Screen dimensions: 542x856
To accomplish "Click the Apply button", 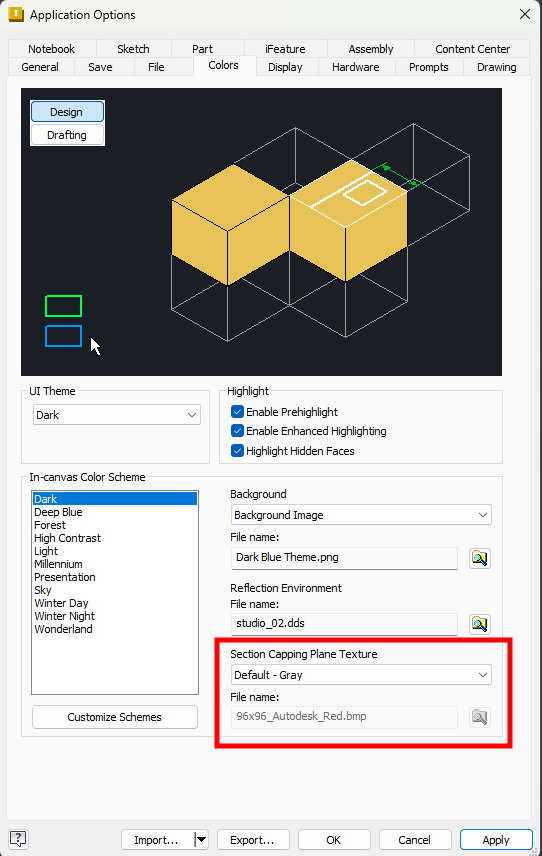I will tap(496, 840).
